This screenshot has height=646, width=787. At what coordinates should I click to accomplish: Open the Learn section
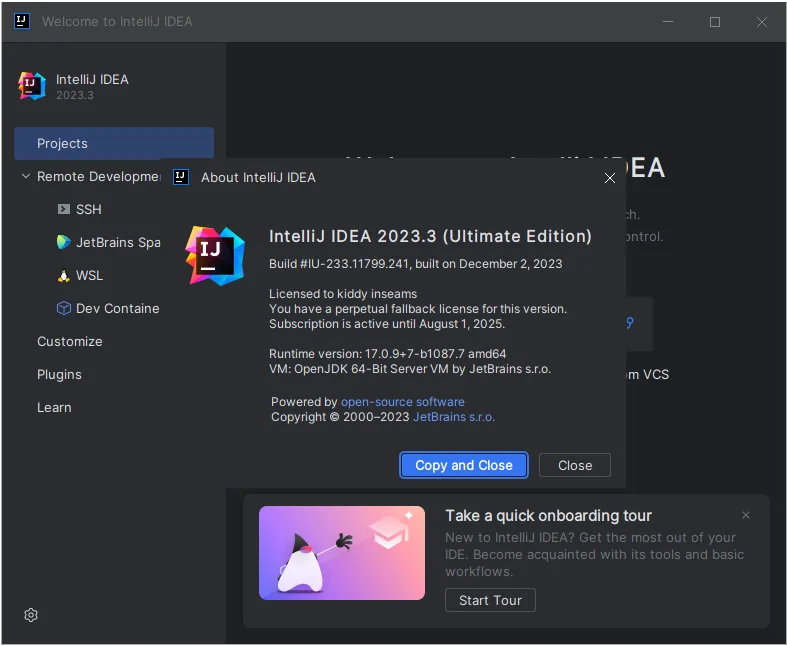pos(54,408)
